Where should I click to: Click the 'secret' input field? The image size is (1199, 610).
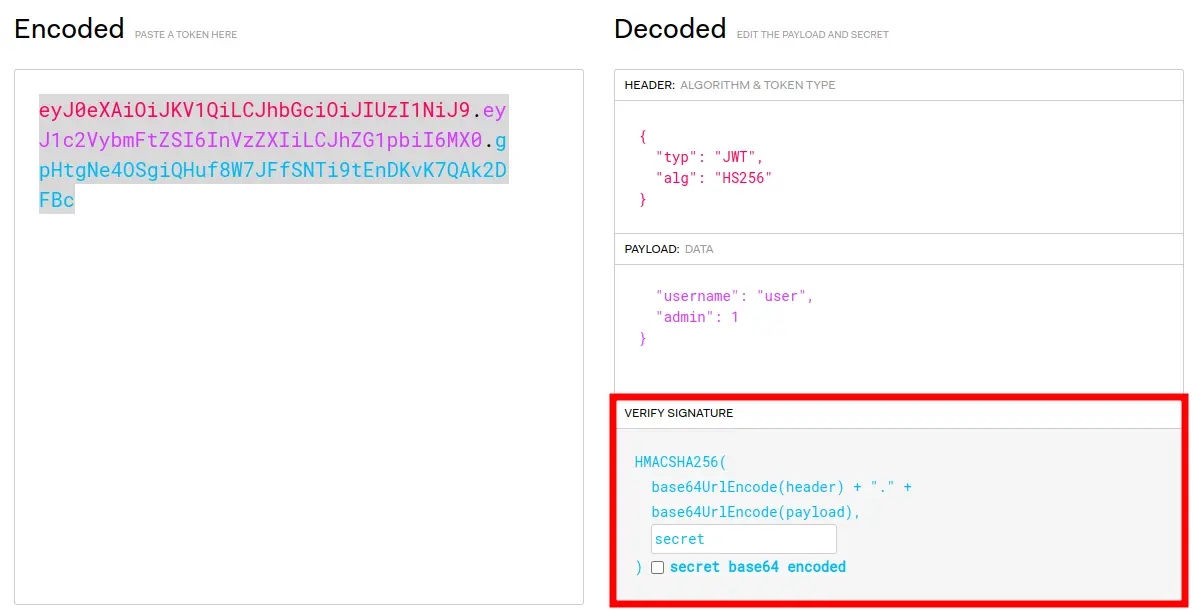click(744, 539)
